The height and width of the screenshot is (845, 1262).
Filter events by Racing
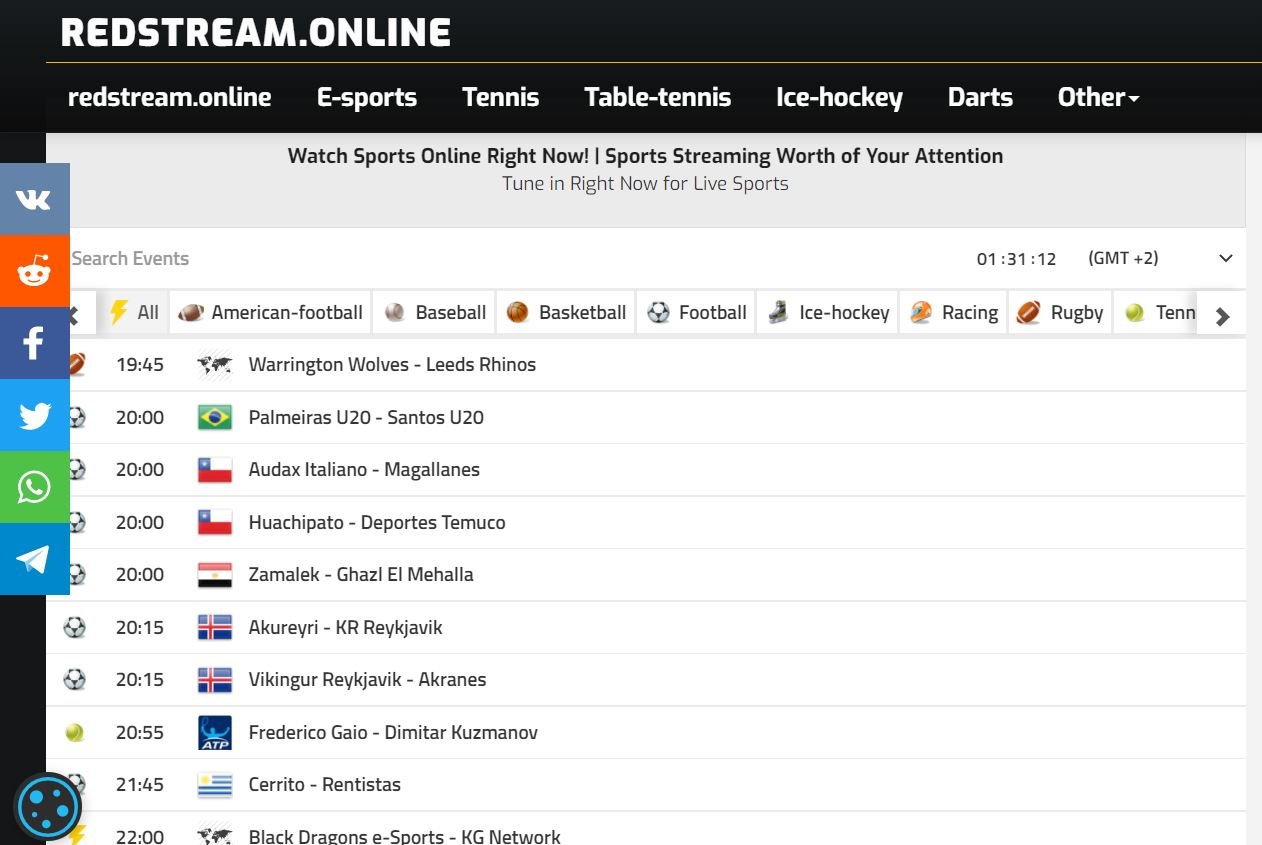(x=954, y=312)
